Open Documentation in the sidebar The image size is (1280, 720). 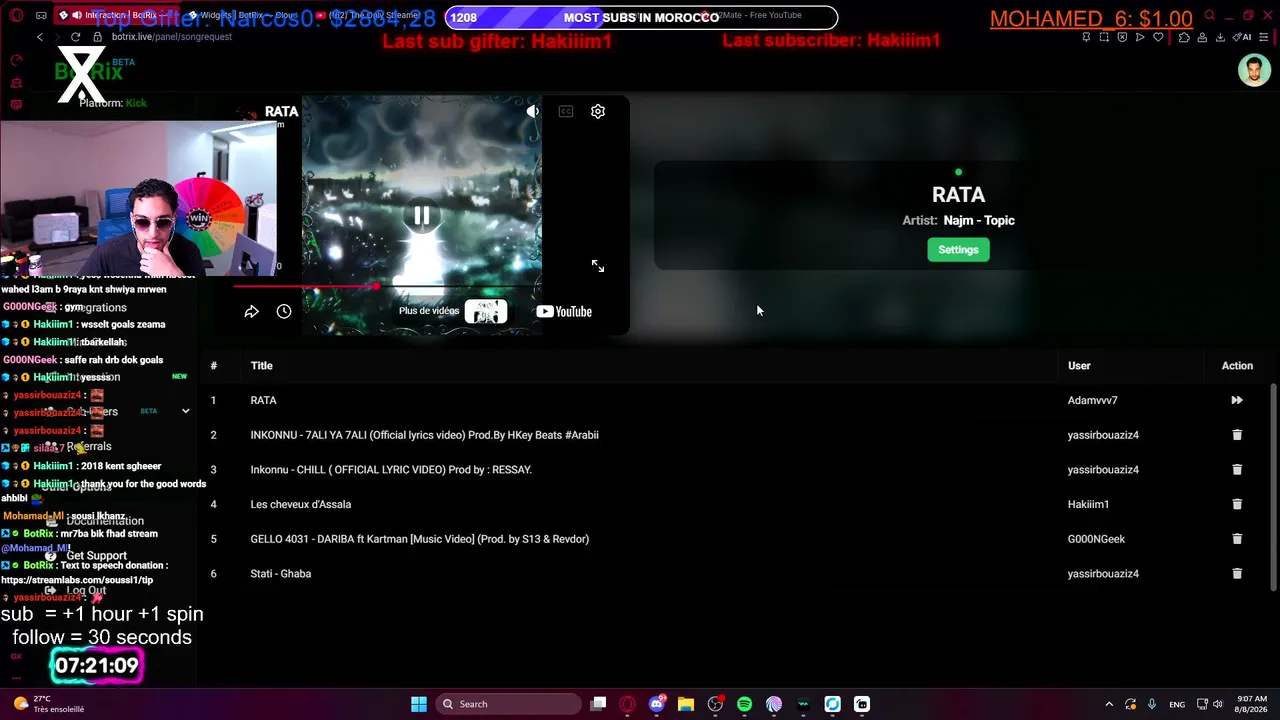(105, 521)
